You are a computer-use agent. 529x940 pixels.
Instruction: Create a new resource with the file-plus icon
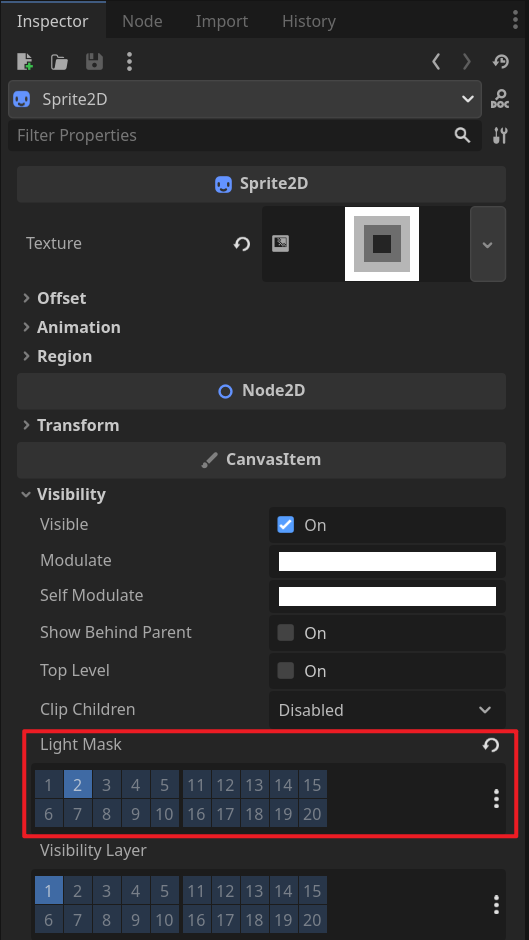pos(25,61)
